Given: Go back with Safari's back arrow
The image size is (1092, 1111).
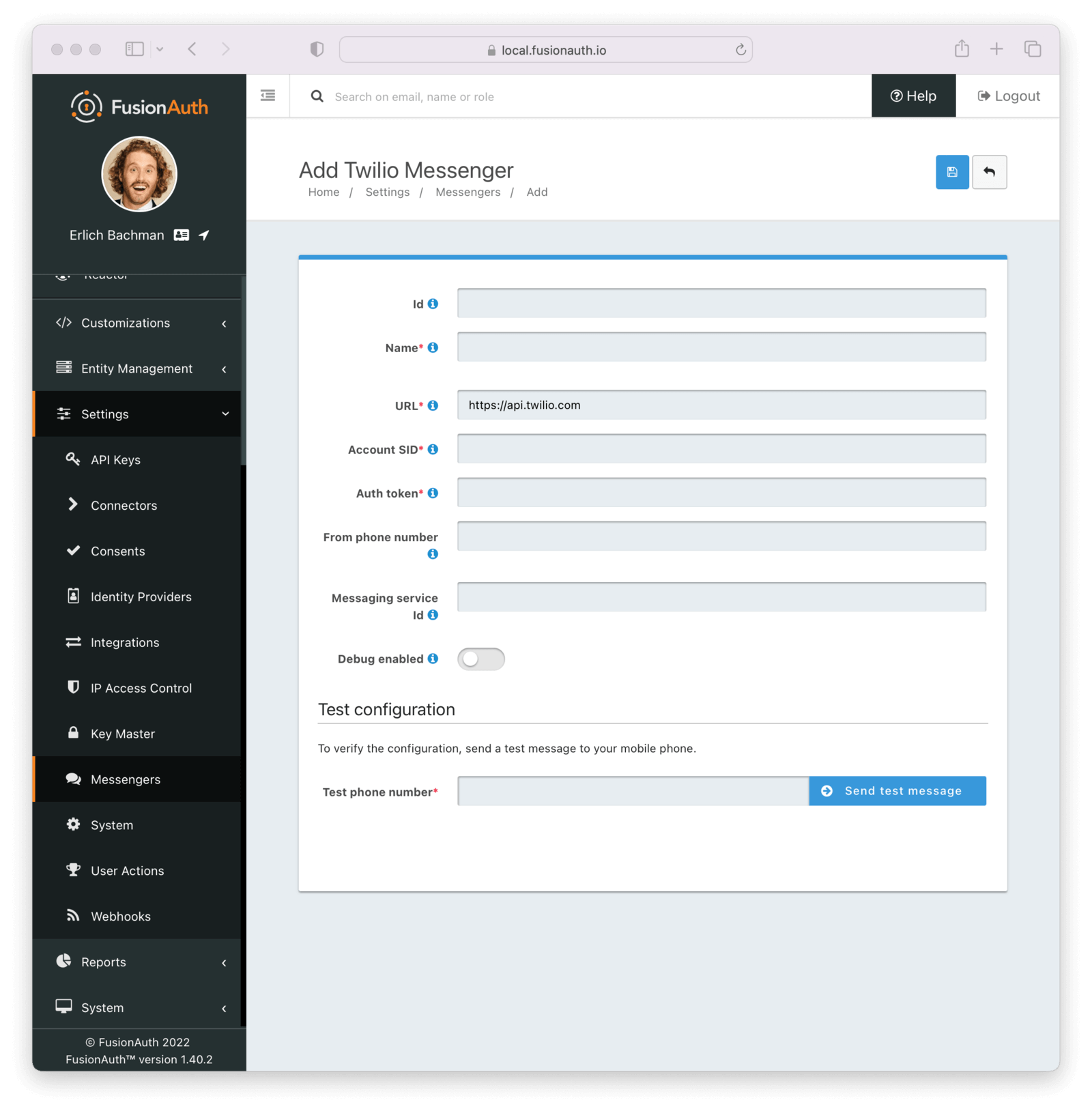Looking at the screenshot, I should tap(192, 48).
